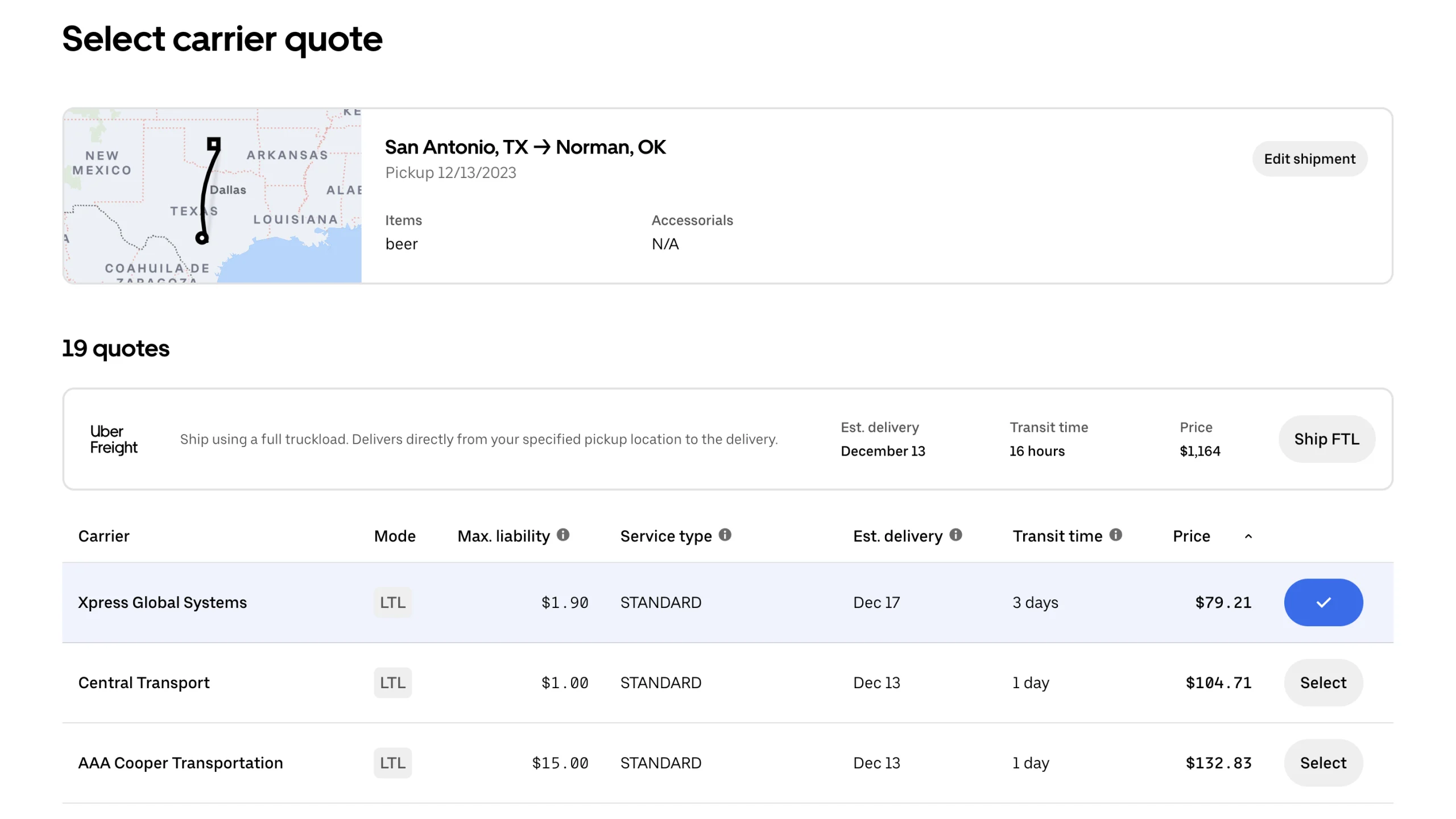Open the Est. delivery info tooltip

pyautogui.click(x=955, y=535)
